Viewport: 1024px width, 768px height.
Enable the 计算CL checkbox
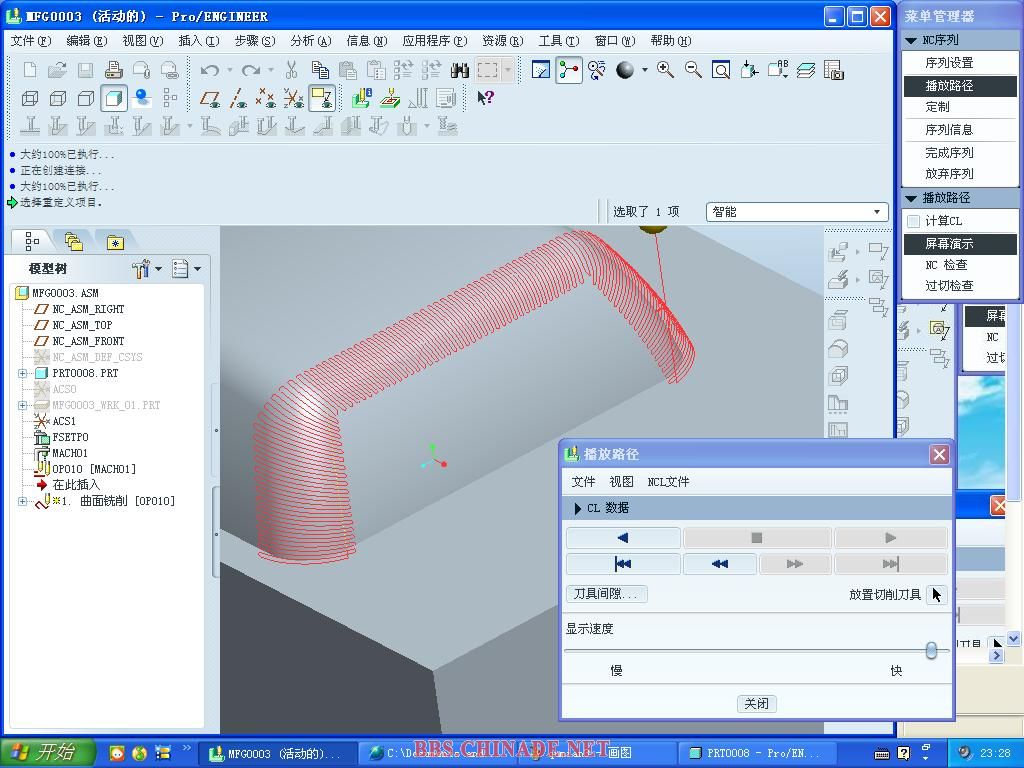(x=913, y=221)
